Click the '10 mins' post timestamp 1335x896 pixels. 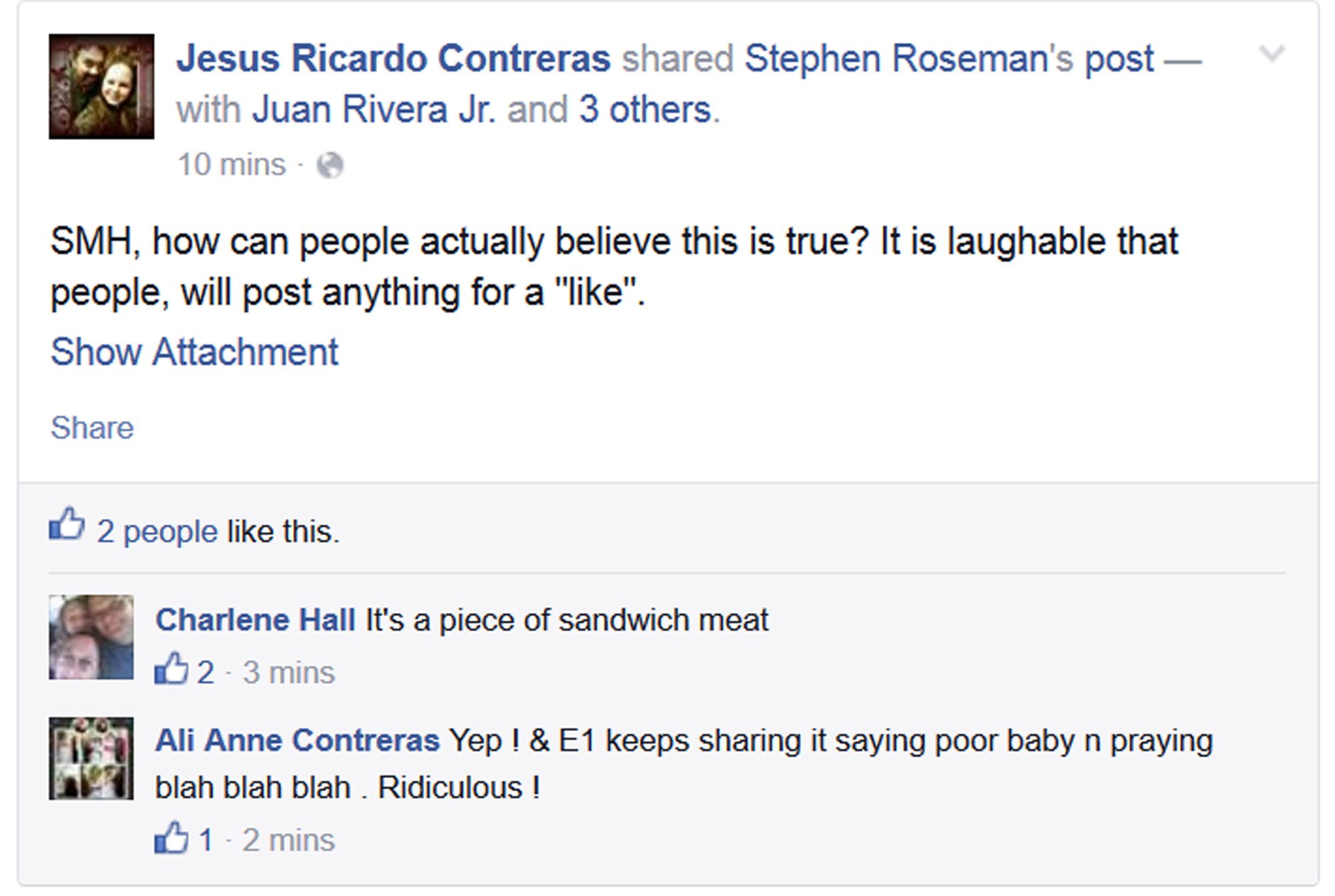tap(232, 165)
